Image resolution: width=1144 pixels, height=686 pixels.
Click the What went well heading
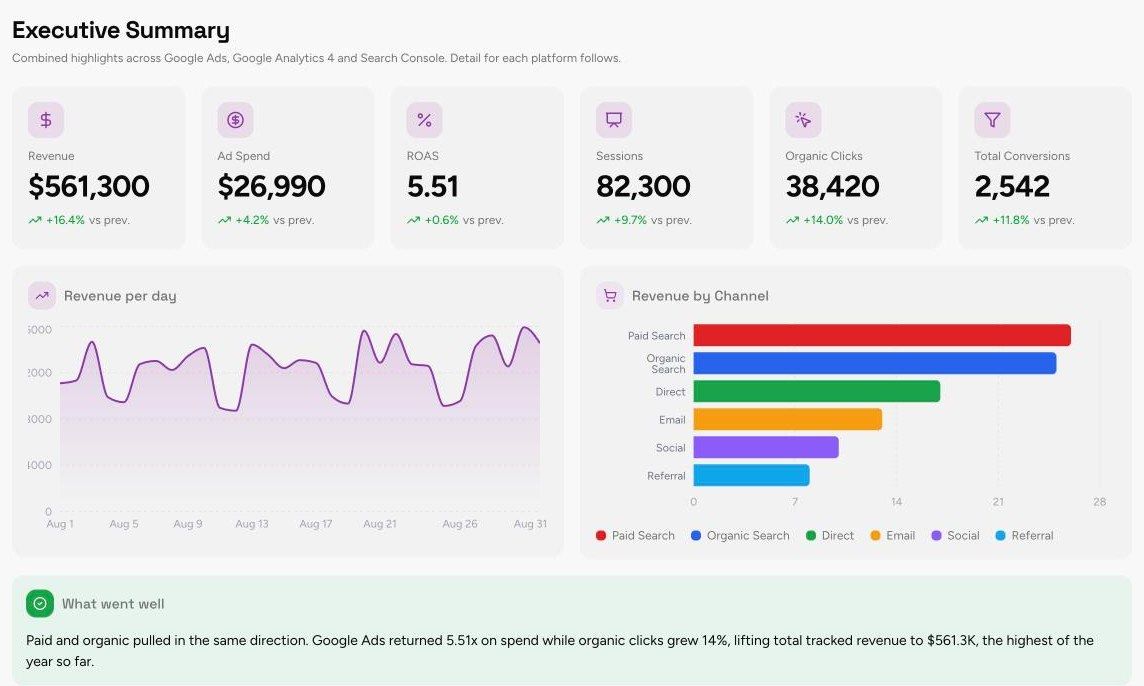[113, 604]
